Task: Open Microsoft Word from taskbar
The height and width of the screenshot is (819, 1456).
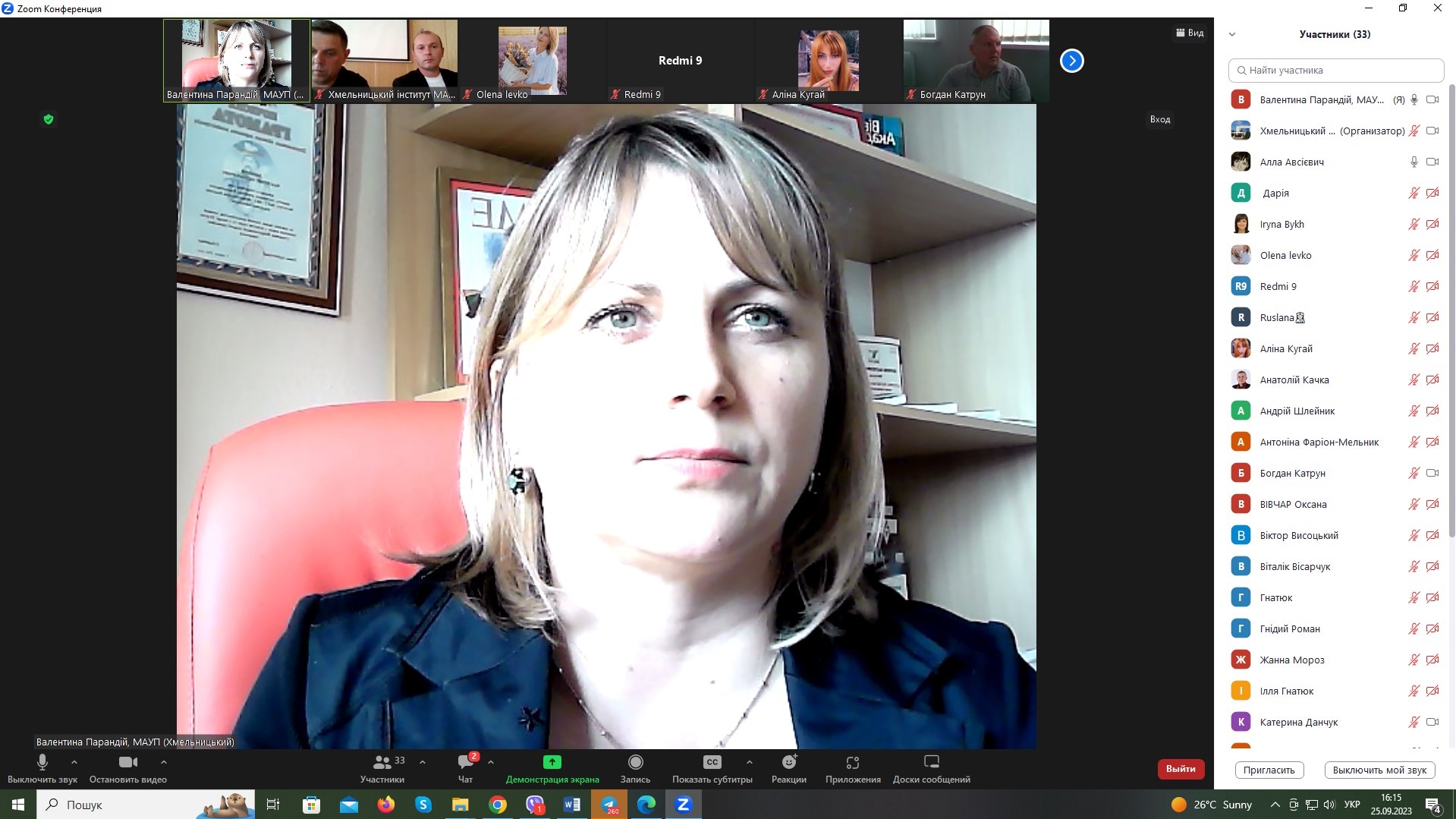Action: point(572,805)
